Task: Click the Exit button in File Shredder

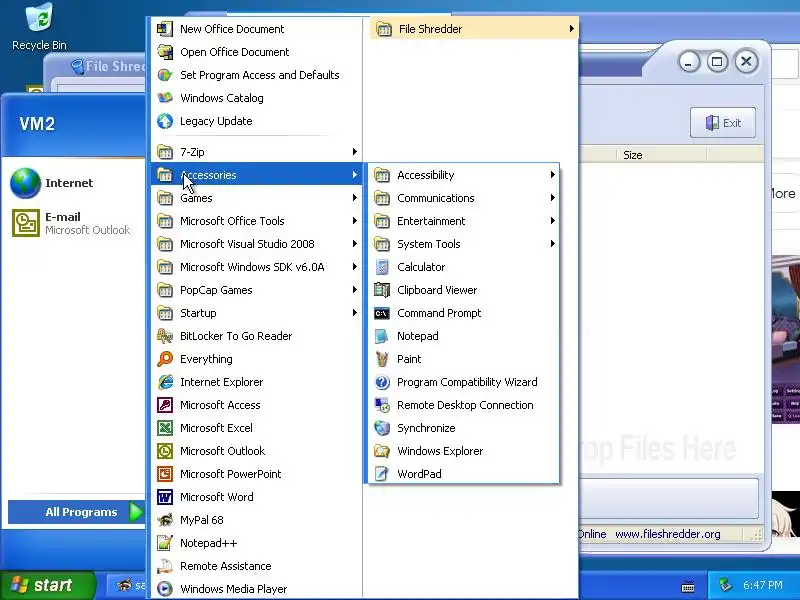Action: click(722, 122)
